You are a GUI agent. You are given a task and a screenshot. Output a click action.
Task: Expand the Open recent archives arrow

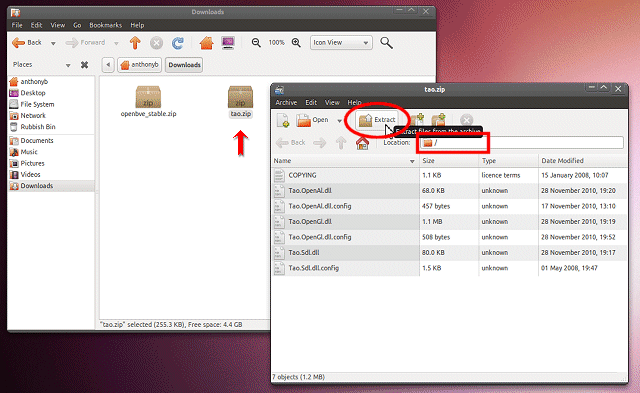click(x=339, y=120)
